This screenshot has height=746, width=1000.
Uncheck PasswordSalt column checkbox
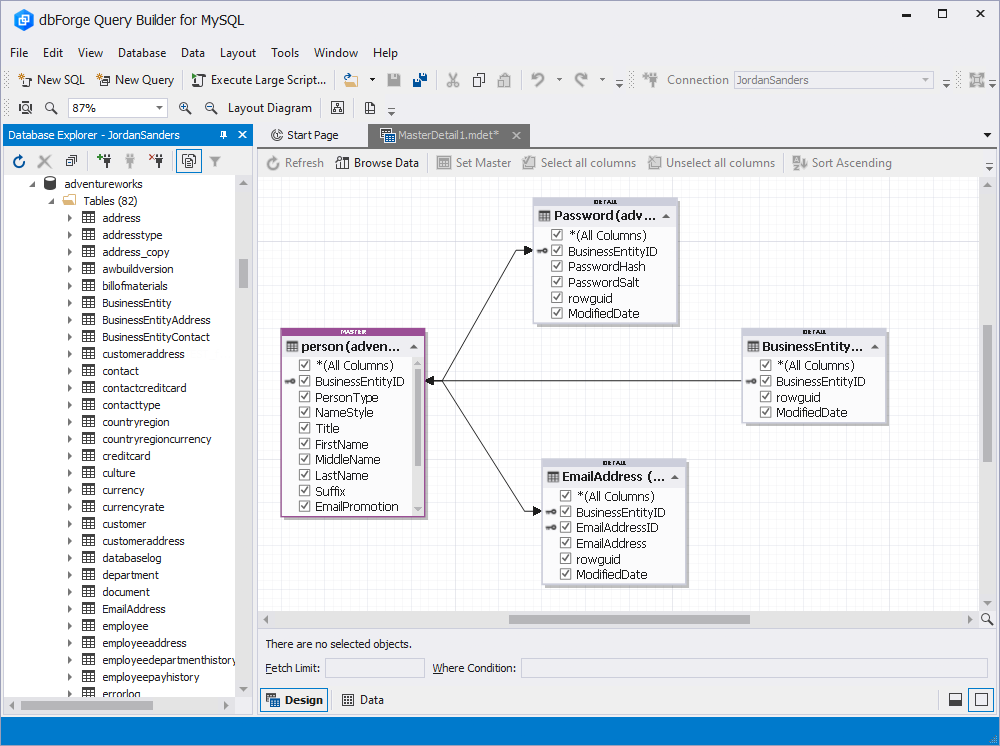pos(557,282)
